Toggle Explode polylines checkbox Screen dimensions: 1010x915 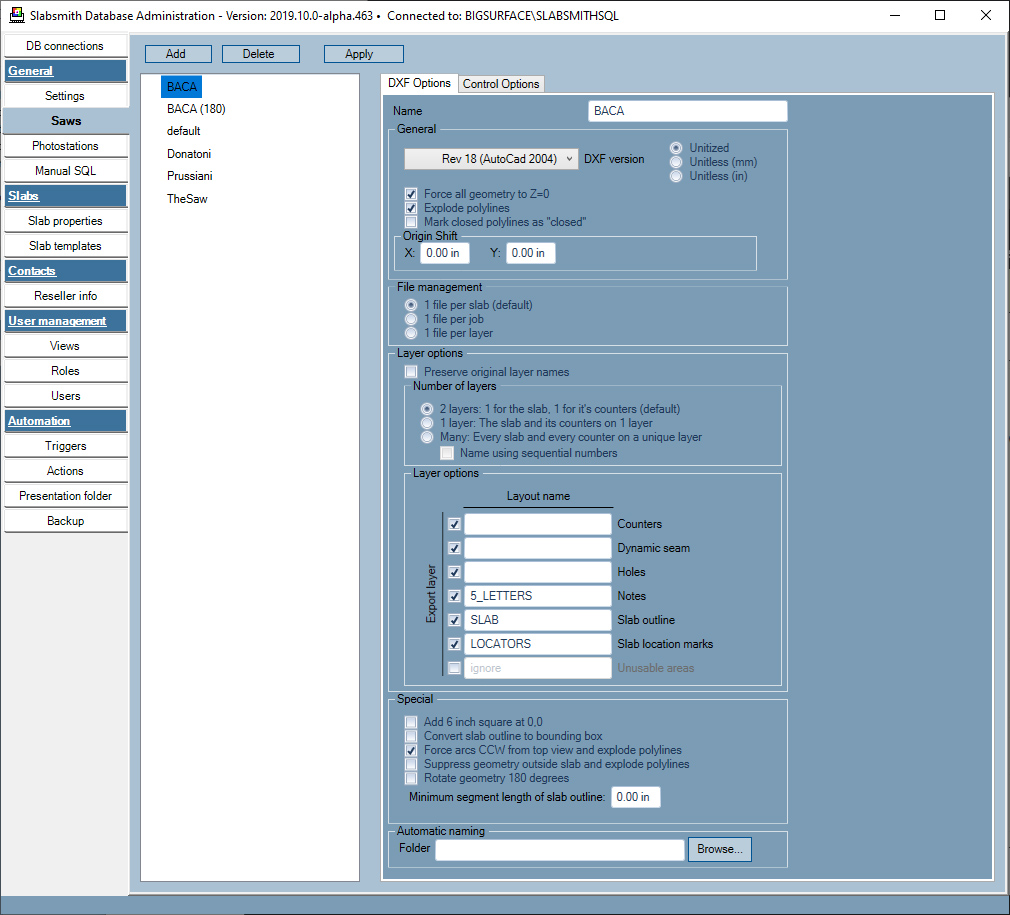click(411, 208)
